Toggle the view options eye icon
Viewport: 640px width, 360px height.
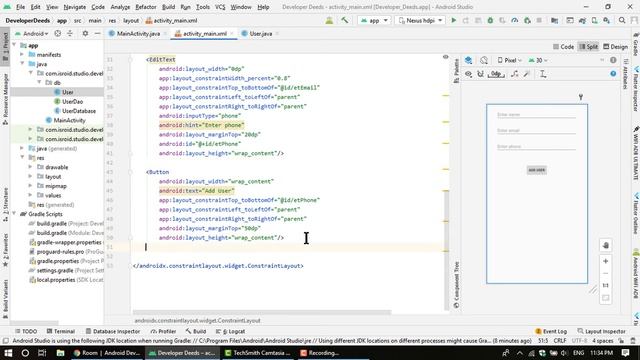pos(469,74)
